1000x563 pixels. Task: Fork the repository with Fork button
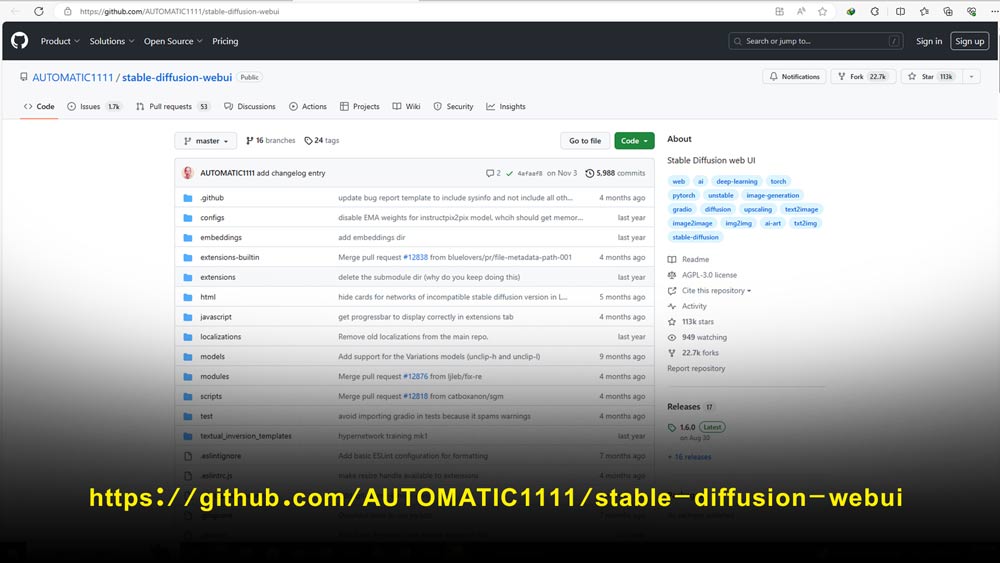click(863, 77)
